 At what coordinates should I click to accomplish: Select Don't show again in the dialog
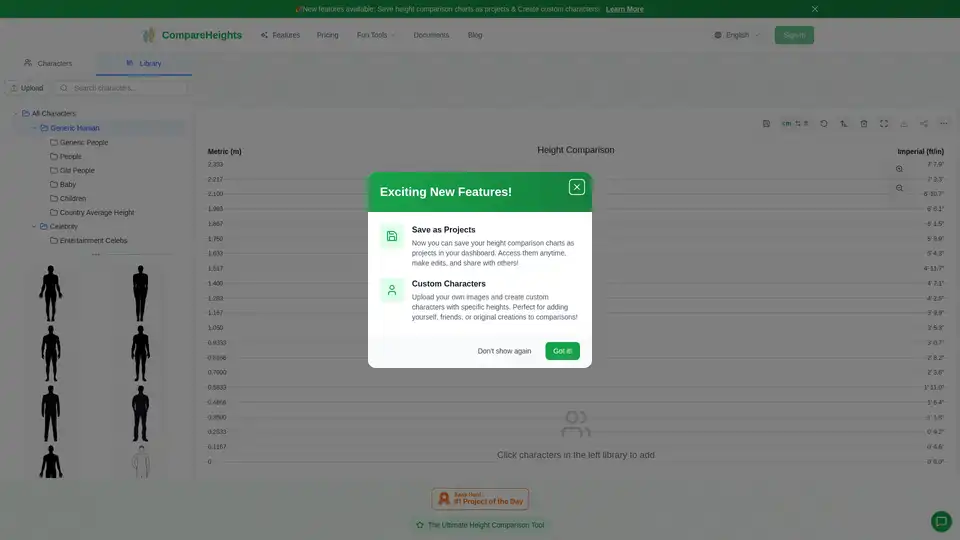[504, 351]
